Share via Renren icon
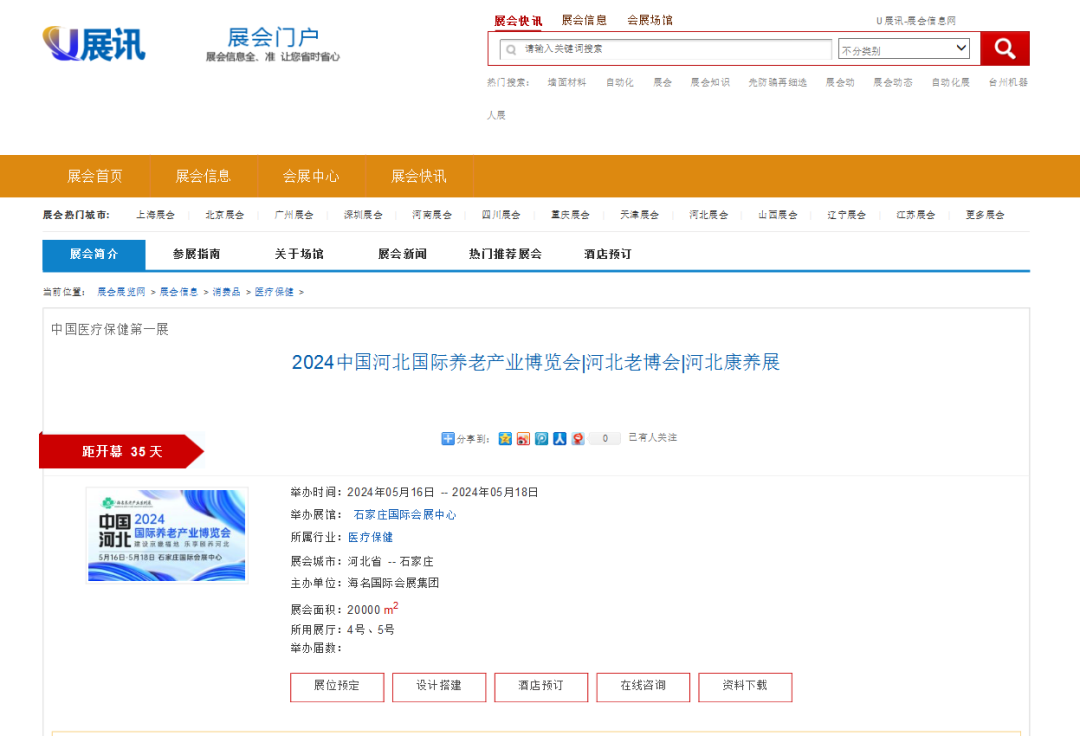The image size is (1080, 736). click(x=559, y=438)
